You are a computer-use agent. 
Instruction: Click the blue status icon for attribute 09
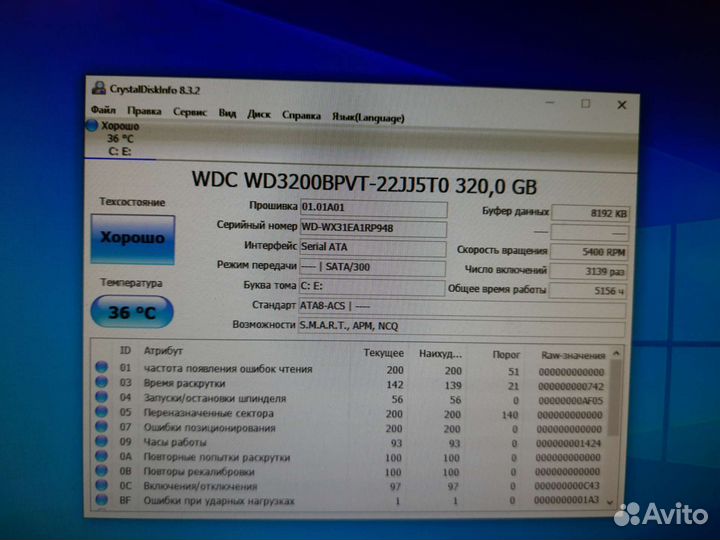point(101,442)
